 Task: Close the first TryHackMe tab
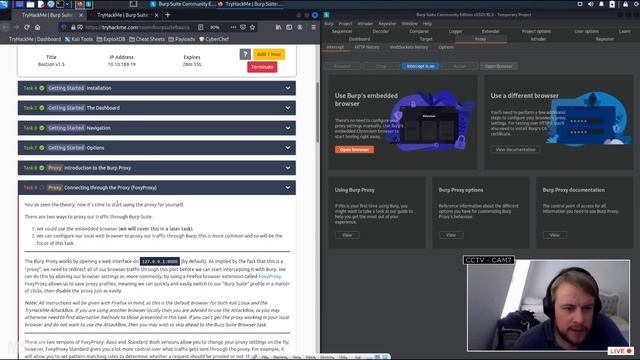81,15
